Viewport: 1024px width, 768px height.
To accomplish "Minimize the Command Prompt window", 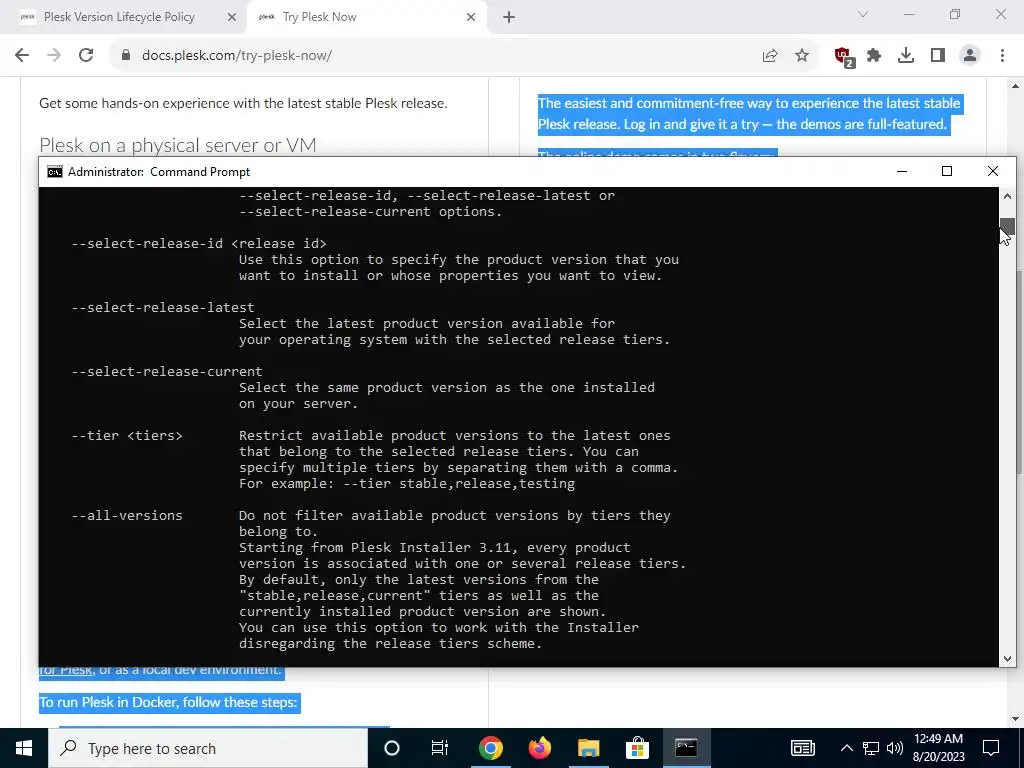I will 902,171.
